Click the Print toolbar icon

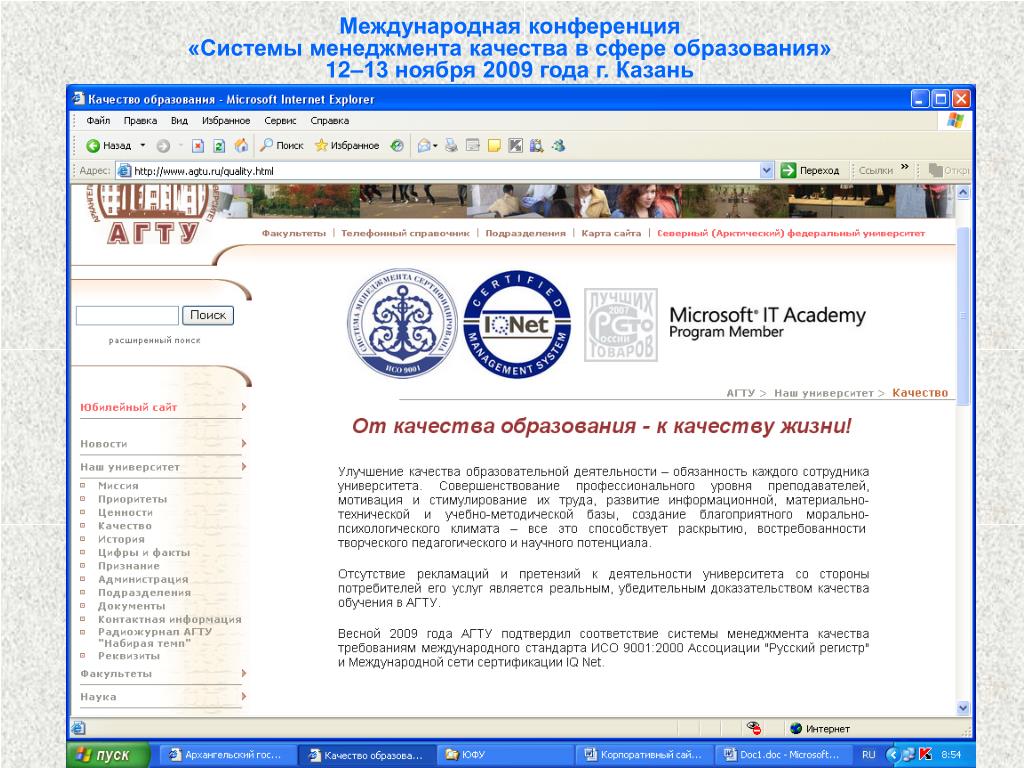coord(451,146)
